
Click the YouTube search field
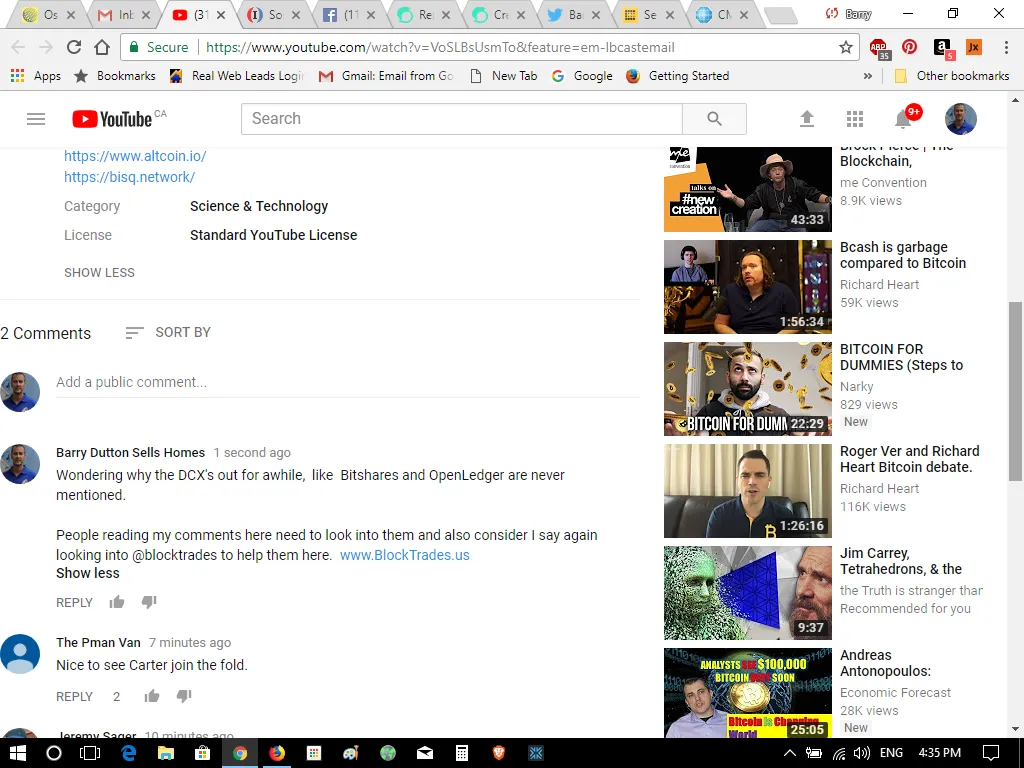coord(462,119)
